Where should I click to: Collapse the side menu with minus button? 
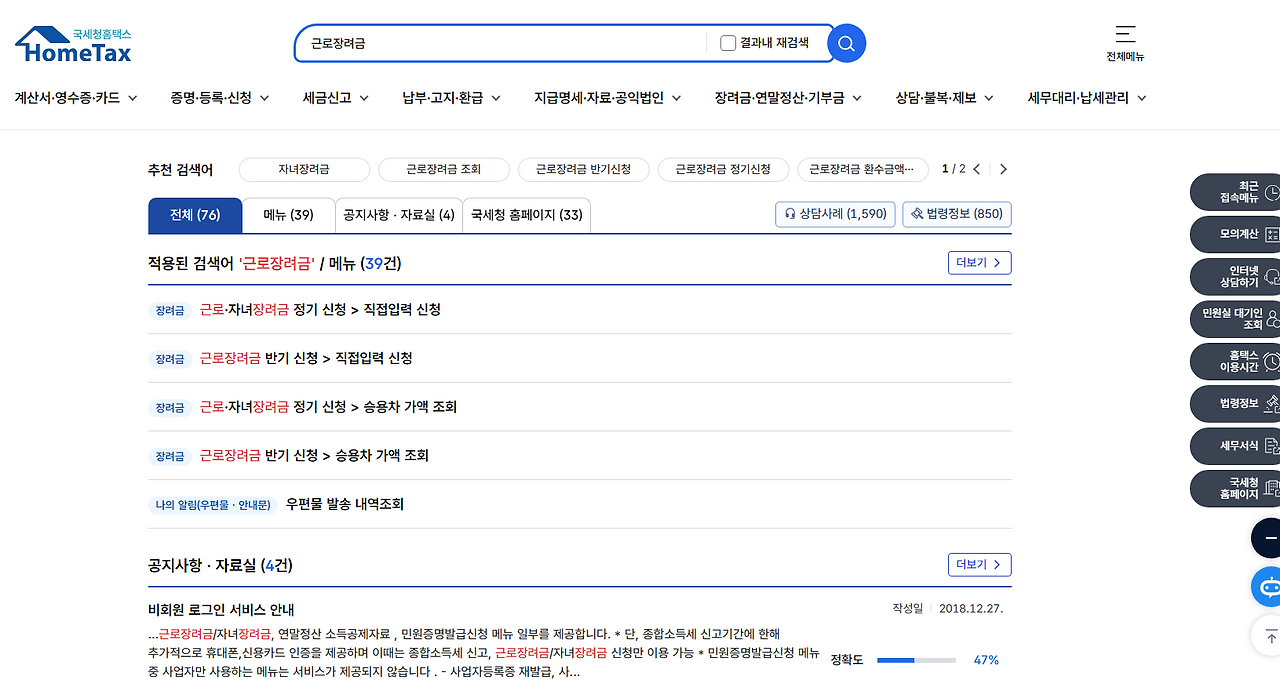(1267, 538)
